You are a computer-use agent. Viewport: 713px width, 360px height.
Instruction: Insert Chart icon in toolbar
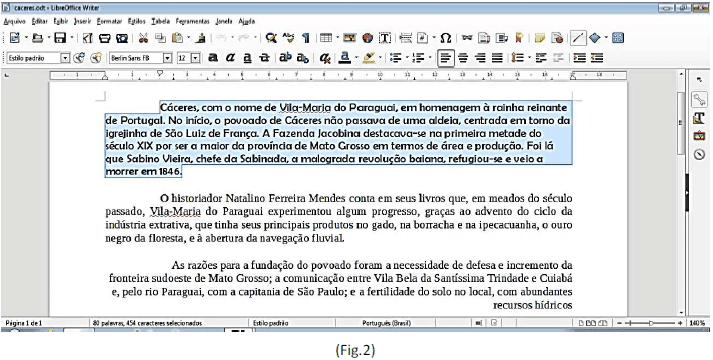[x=367, y=38]
